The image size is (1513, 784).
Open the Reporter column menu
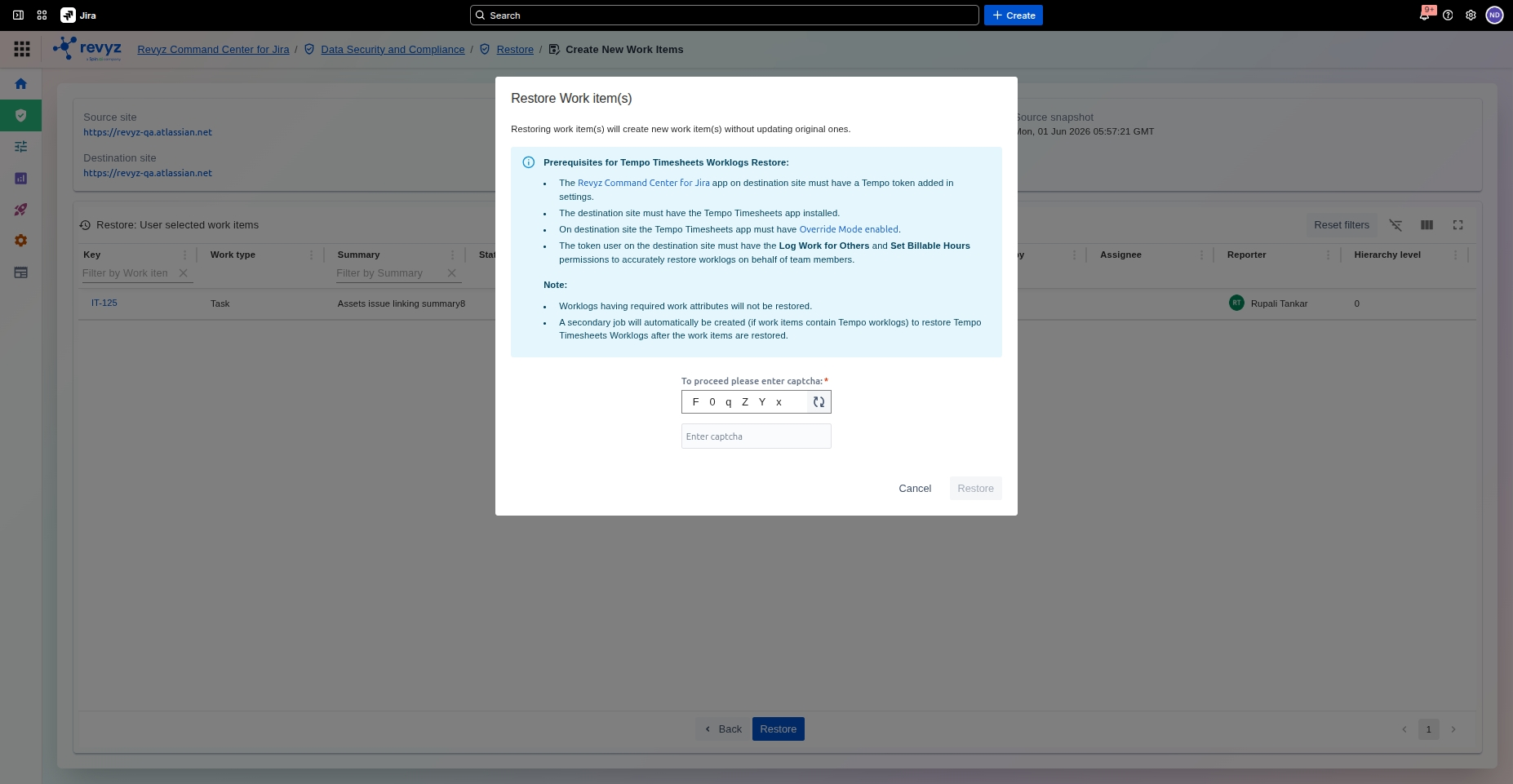1329,255
